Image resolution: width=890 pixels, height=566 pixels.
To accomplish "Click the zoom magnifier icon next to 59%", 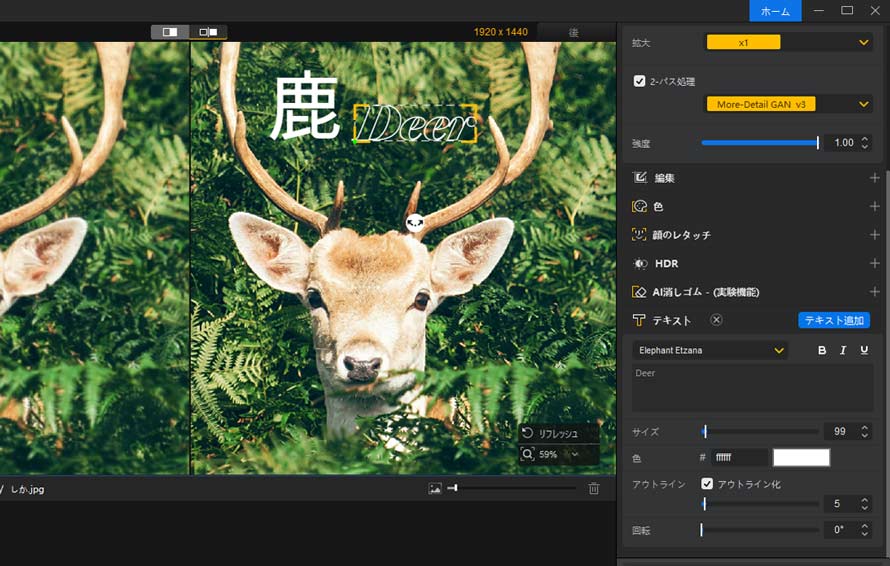I will click(527, 454).
